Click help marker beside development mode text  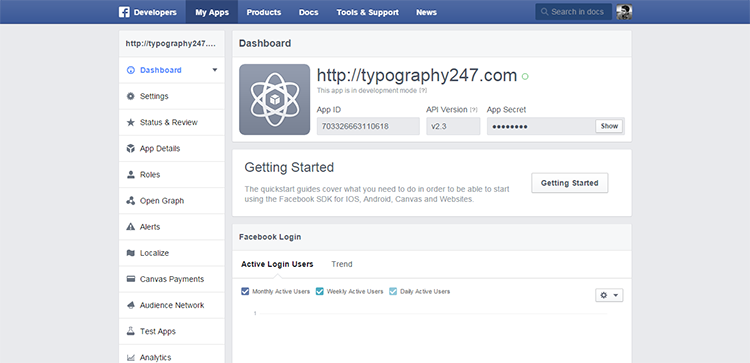[x=423, y=90]
